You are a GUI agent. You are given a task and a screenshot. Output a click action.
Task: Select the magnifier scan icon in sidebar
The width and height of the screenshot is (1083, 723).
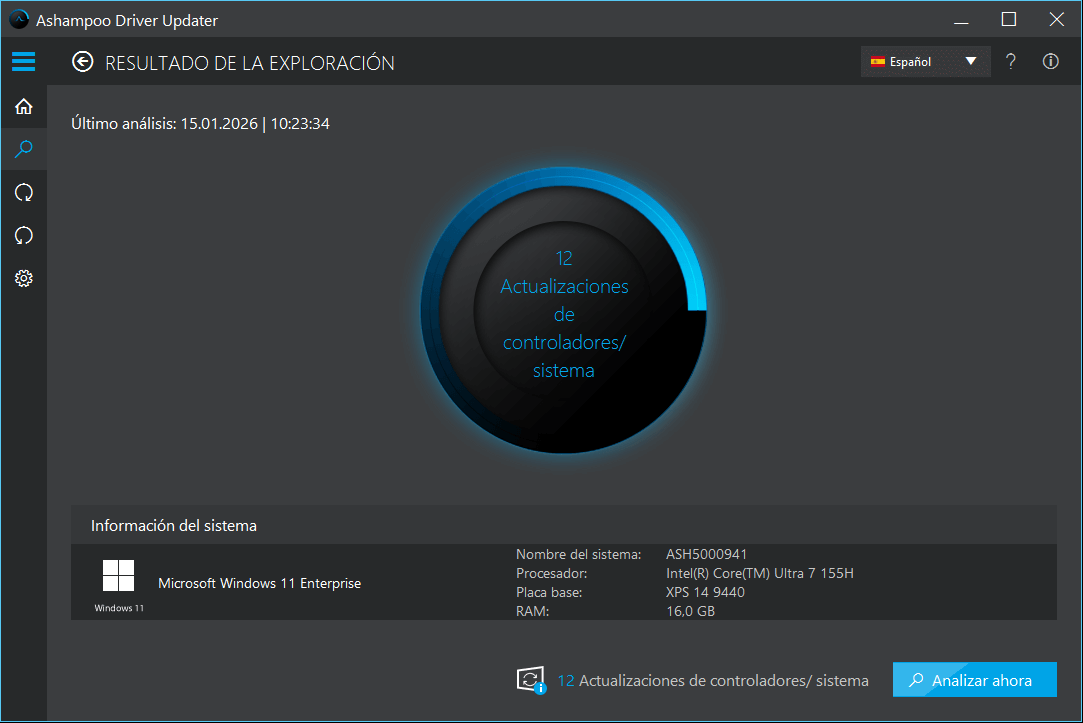tap(23, 150)
